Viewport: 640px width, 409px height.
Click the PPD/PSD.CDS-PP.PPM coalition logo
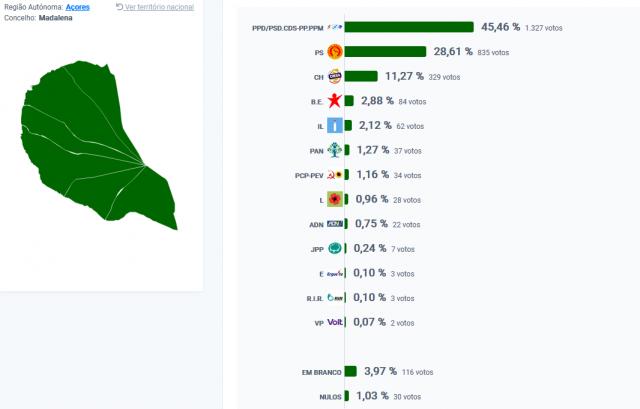[334, 27]
